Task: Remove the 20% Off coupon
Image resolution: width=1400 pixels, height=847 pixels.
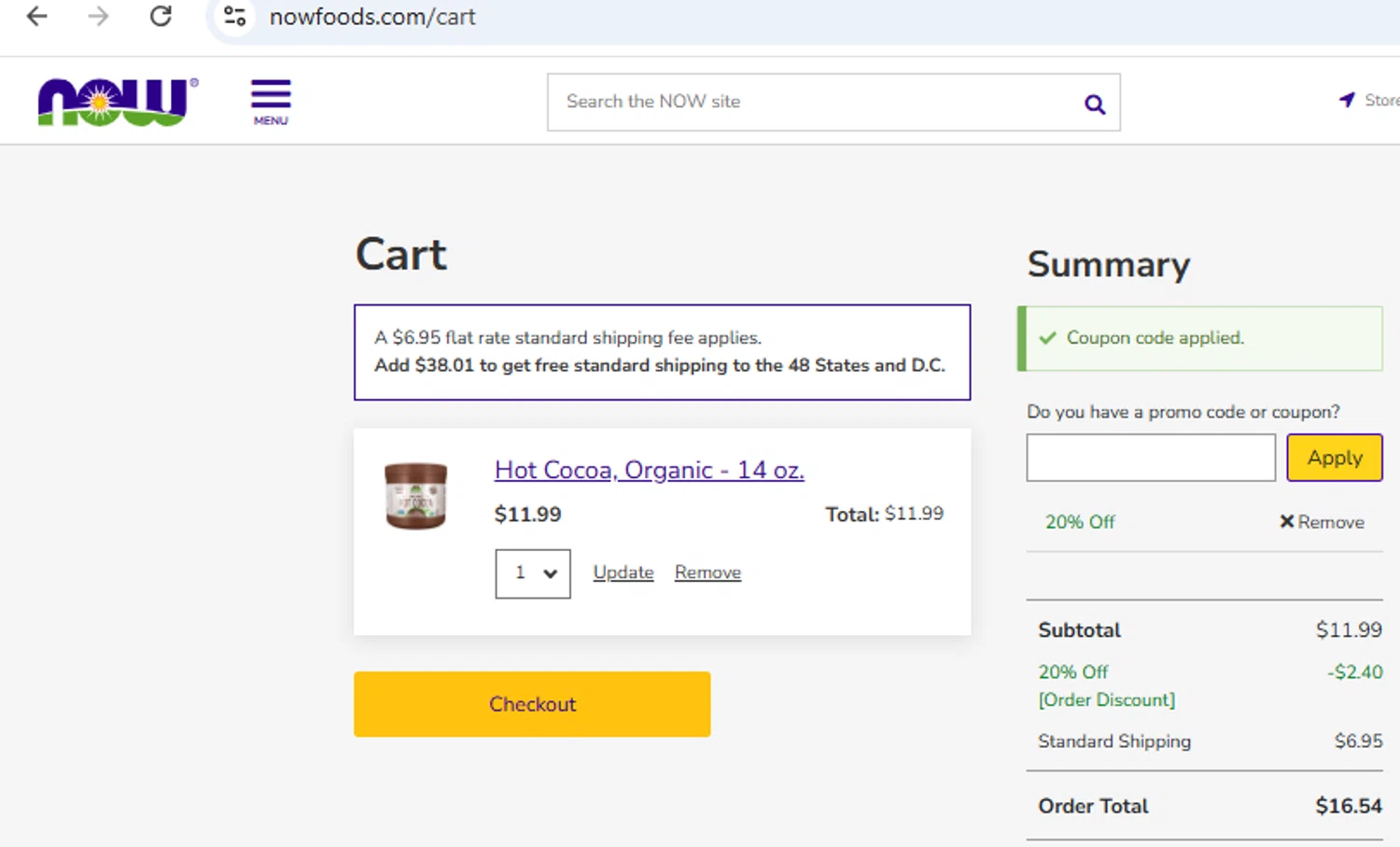Action: pos(1322,522)
